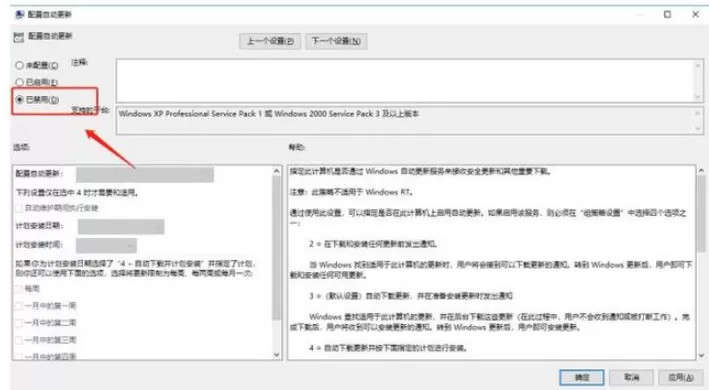This screenshot has width=709, height=390.
Task: Toggle the 一月中的第三周 checkbox
Action: (19, 340)
